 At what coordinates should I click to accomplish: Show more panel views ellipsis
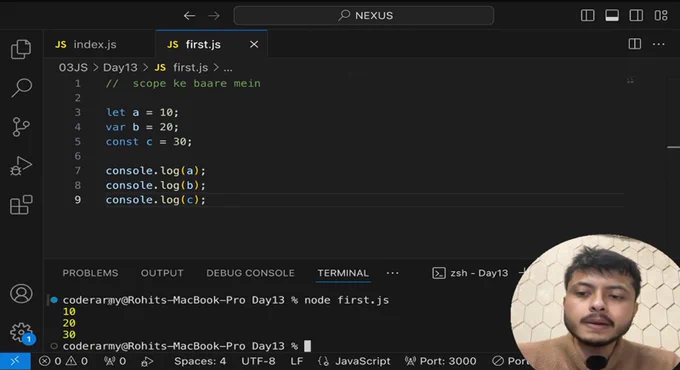(392, 273)
